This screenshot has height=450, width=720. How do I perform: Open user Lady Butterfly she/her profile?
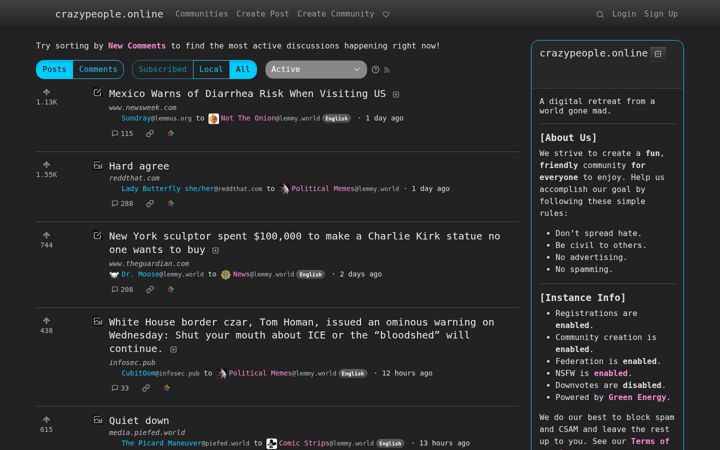coord(192,189)
